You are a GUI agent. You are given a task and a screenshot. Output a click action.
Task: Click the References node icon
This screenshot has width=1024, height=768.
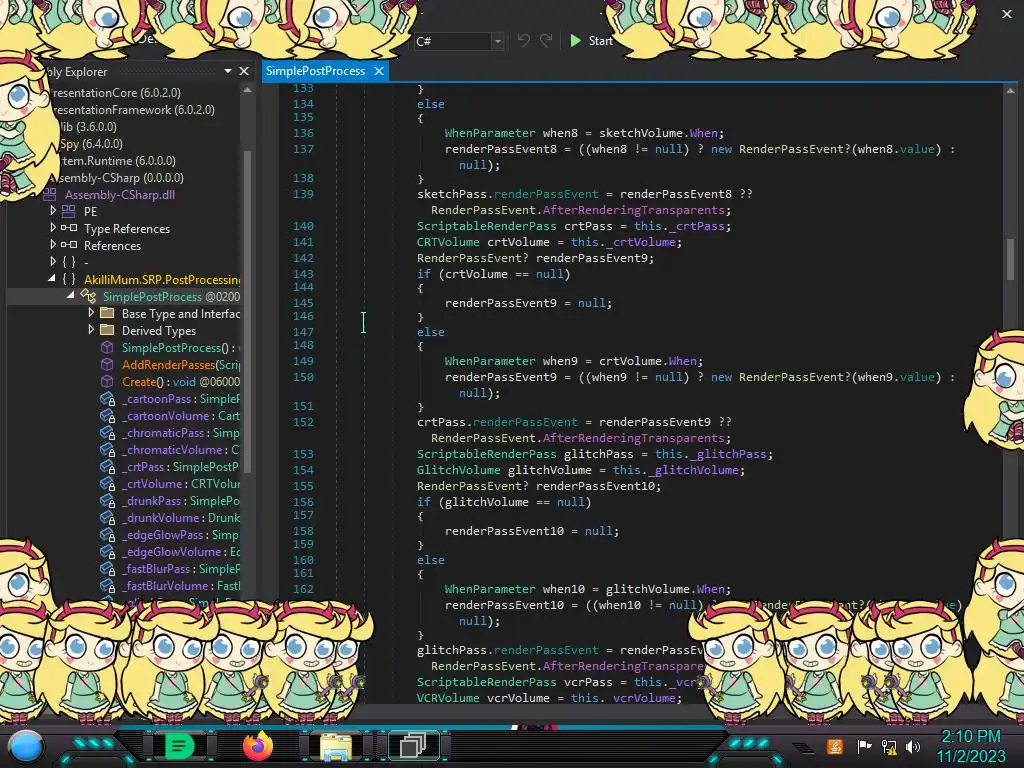(x=69, y=245)
